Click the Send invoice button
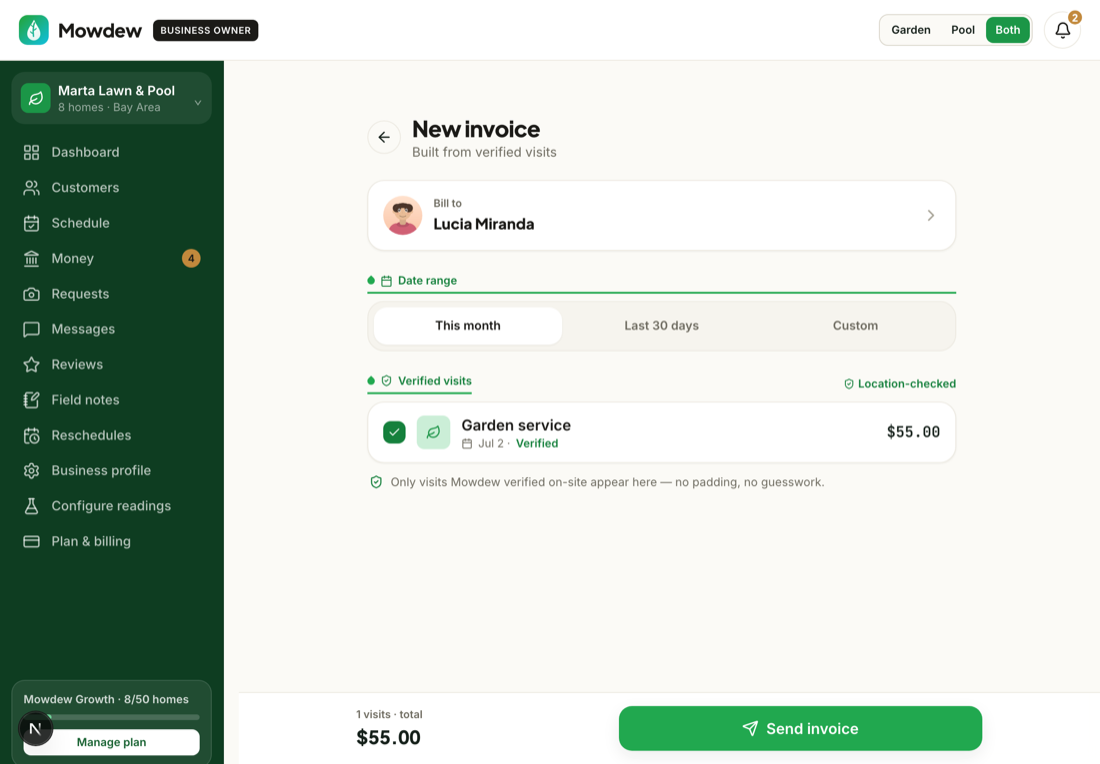This screenshot has height=764, width=1100. pos(800,728)
